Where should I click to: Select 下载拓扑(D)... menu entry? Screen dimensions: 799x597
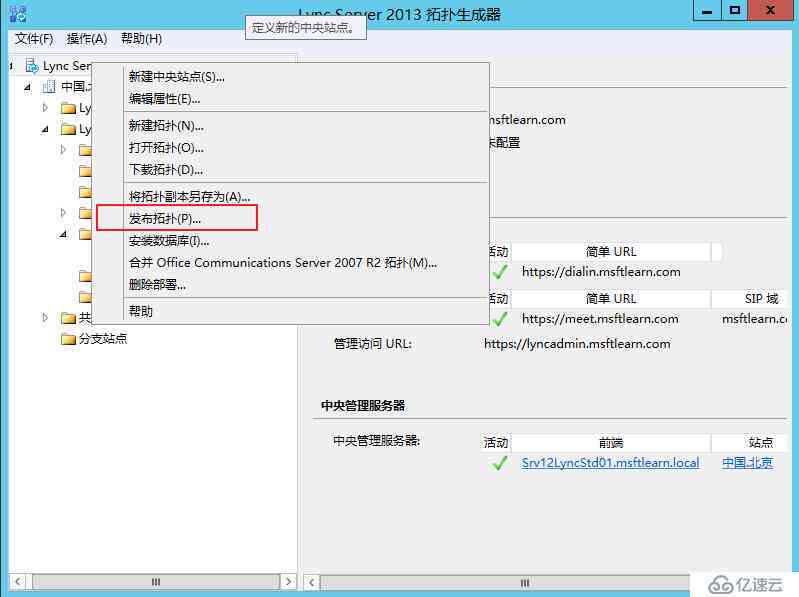pos(166,170)
